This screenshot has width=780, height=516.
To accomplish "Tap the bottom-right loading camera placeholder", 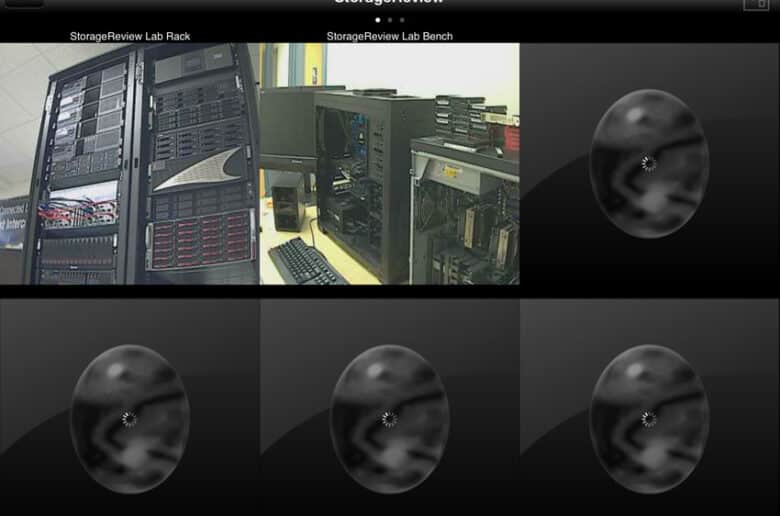I will [x=650, y=407].
